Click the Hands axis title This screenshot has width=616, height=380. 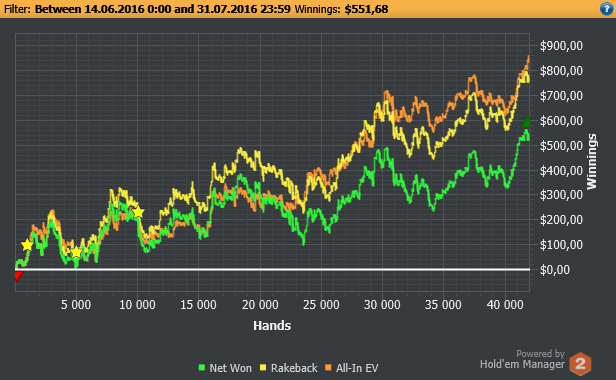pos(272,325)
